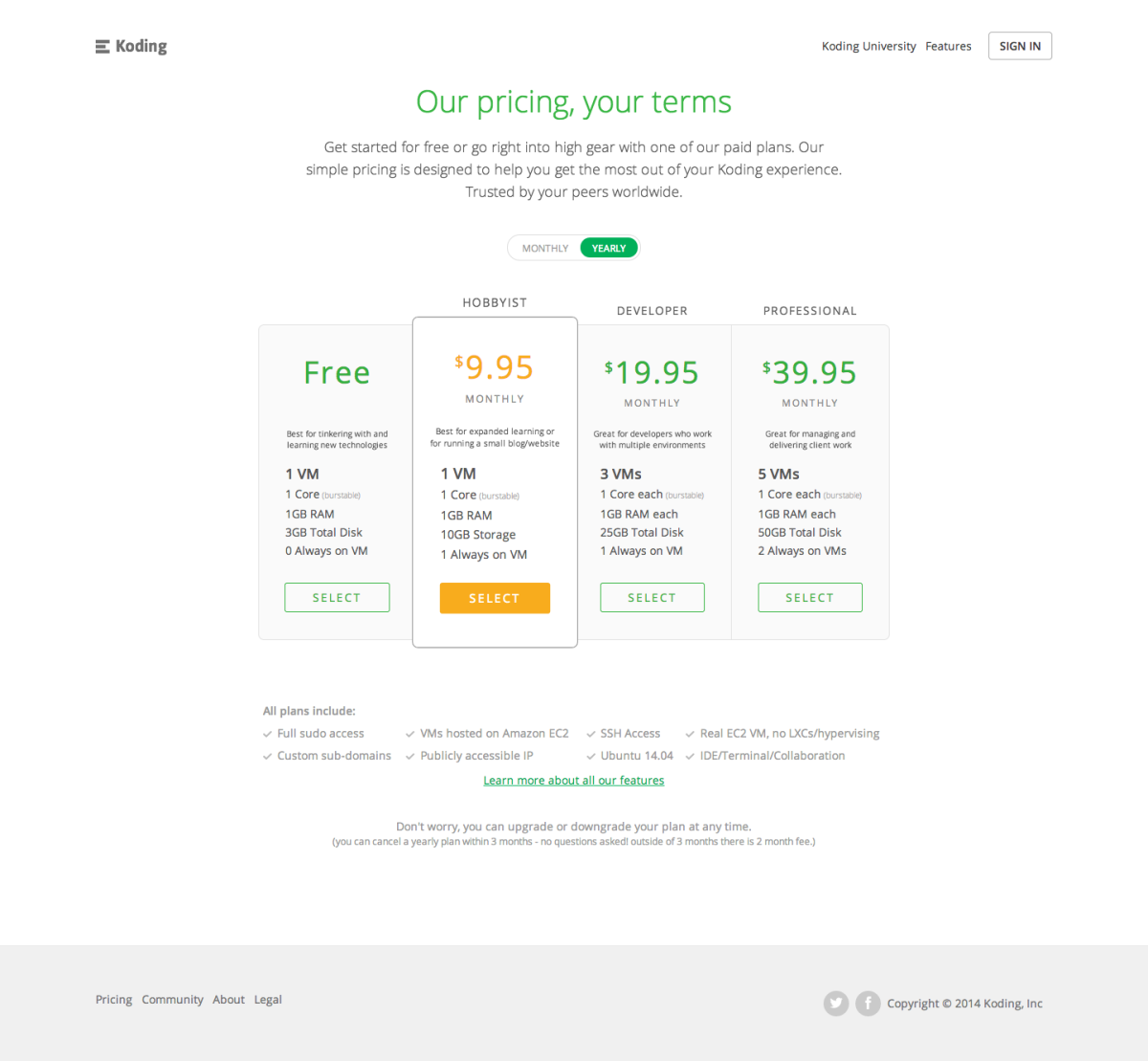
Task: Keep billing set to YEARLY
Action: (x=608, y=247)
